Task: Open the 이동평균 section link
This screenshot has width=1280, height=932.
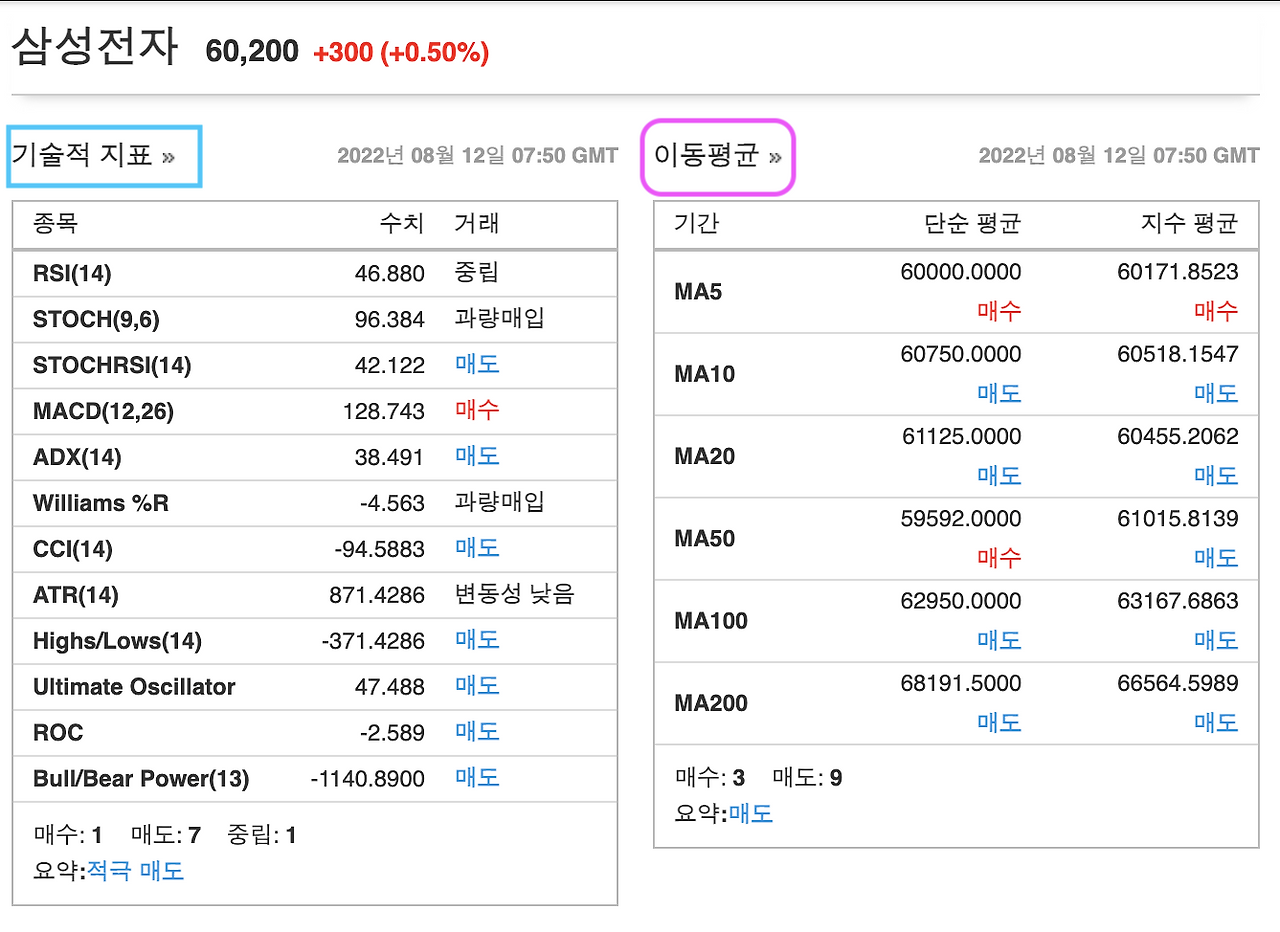Action: (x=717, y=156)
